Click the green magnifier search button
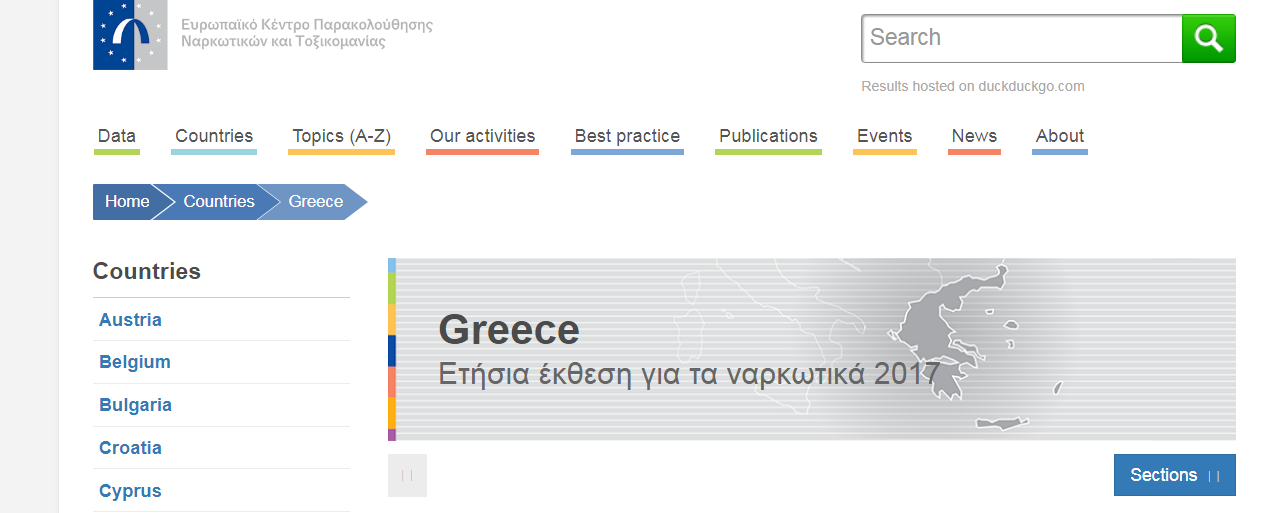The width and height of the screenshot is (1271, 513). [1209, 39]
